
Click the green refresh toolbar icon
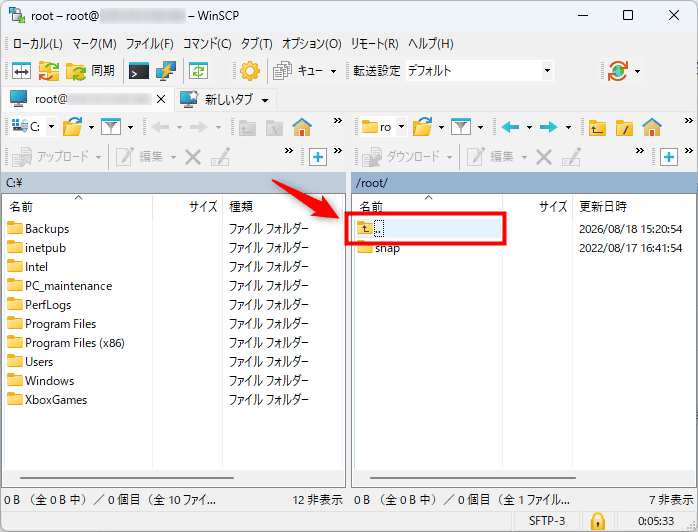[198, 71]
